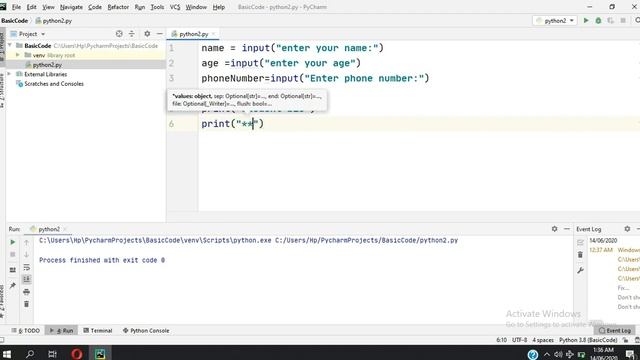Print the Run console output

click(27, 292)
